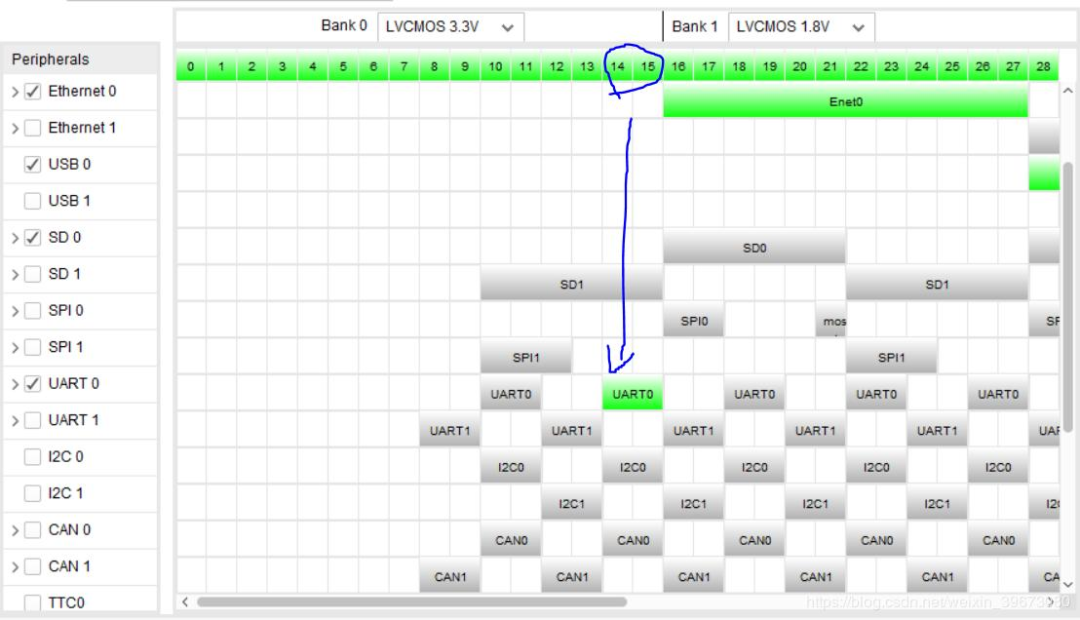The width and height of the screenshot is (1080, 620).
Task: Disable the UART 0 checkbox
Action: click(x=32, y=384)
